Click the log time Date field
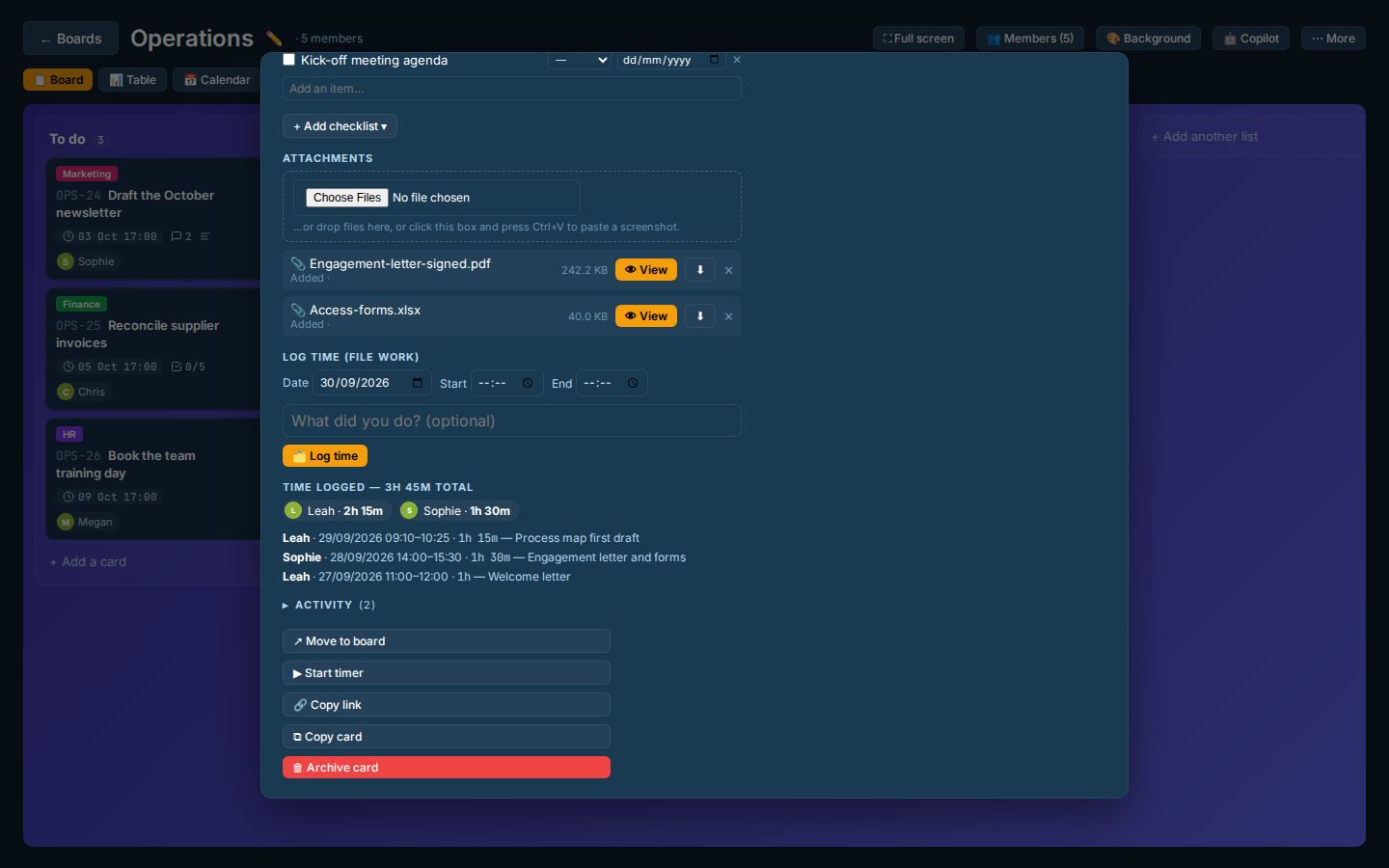Image resolution: width=1389 pixels, height=868 pixels. tap(372, 383)
